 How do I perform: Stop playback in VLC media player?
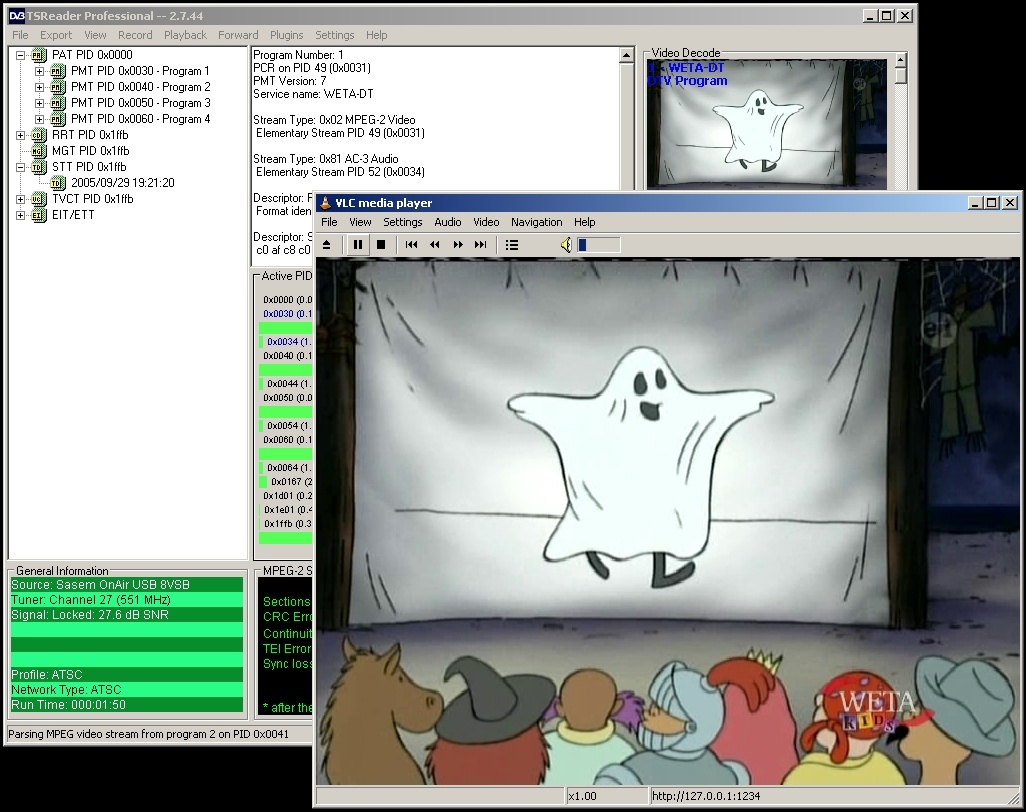pos(381,245)
